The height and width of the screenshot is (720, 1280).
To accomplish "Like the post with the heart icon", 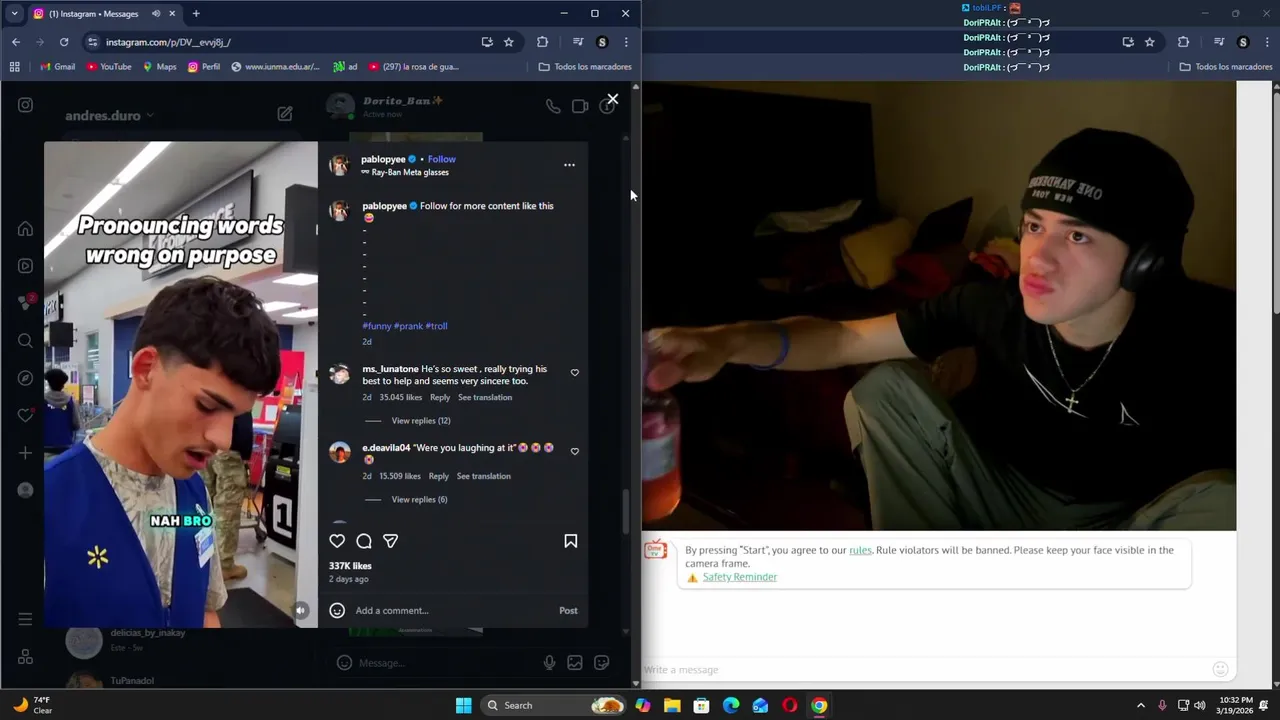I will (x=337, y=541).
